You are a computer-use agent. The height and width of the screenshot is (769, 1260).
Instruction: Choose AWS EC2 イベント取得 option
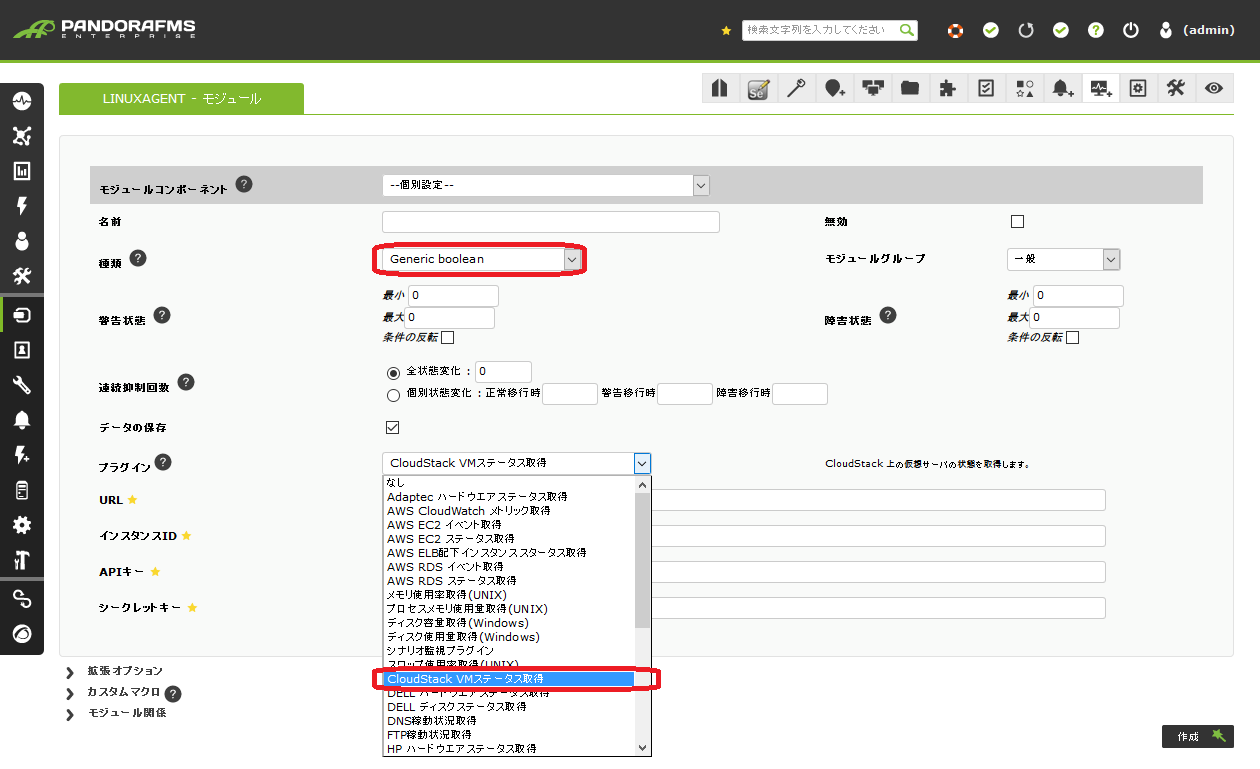point(509,524)
